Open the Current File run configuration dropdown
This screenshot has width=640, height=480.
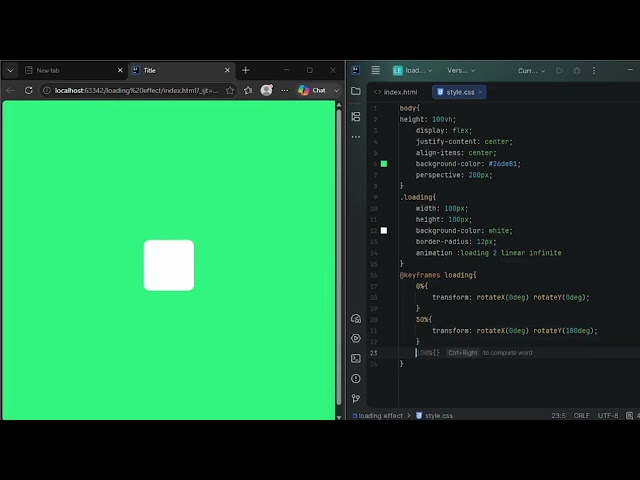tap(531, 71)
